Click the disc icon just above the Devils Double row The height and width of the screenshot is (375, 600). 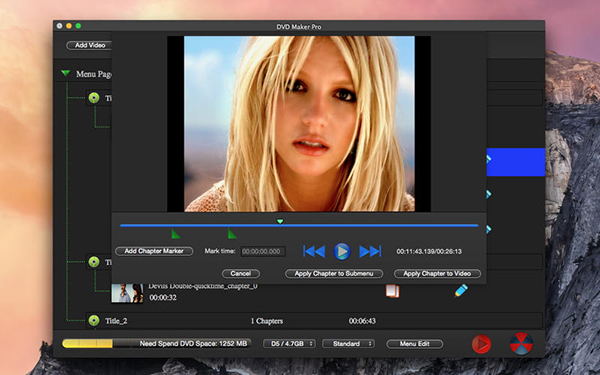[x=94, y=262]
